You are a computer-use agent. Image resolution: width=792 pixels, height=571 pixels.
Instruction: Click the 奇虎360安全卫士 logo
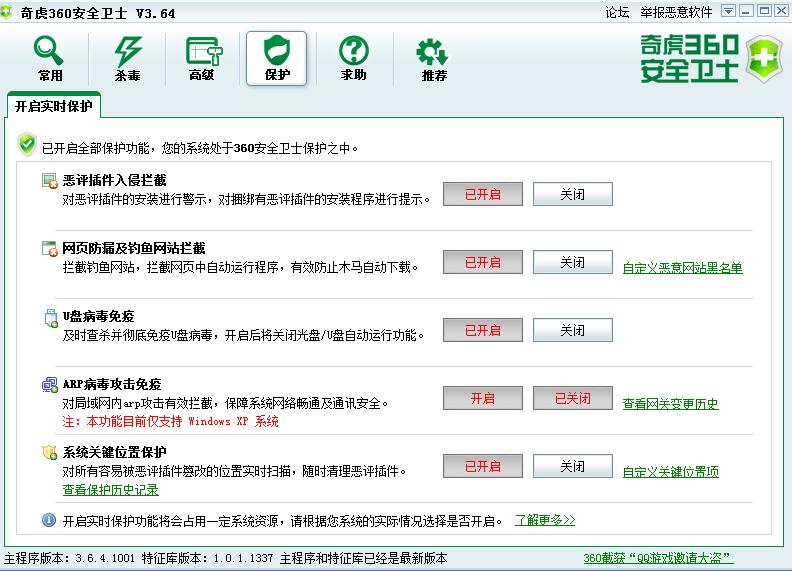(x=711, y=59)
